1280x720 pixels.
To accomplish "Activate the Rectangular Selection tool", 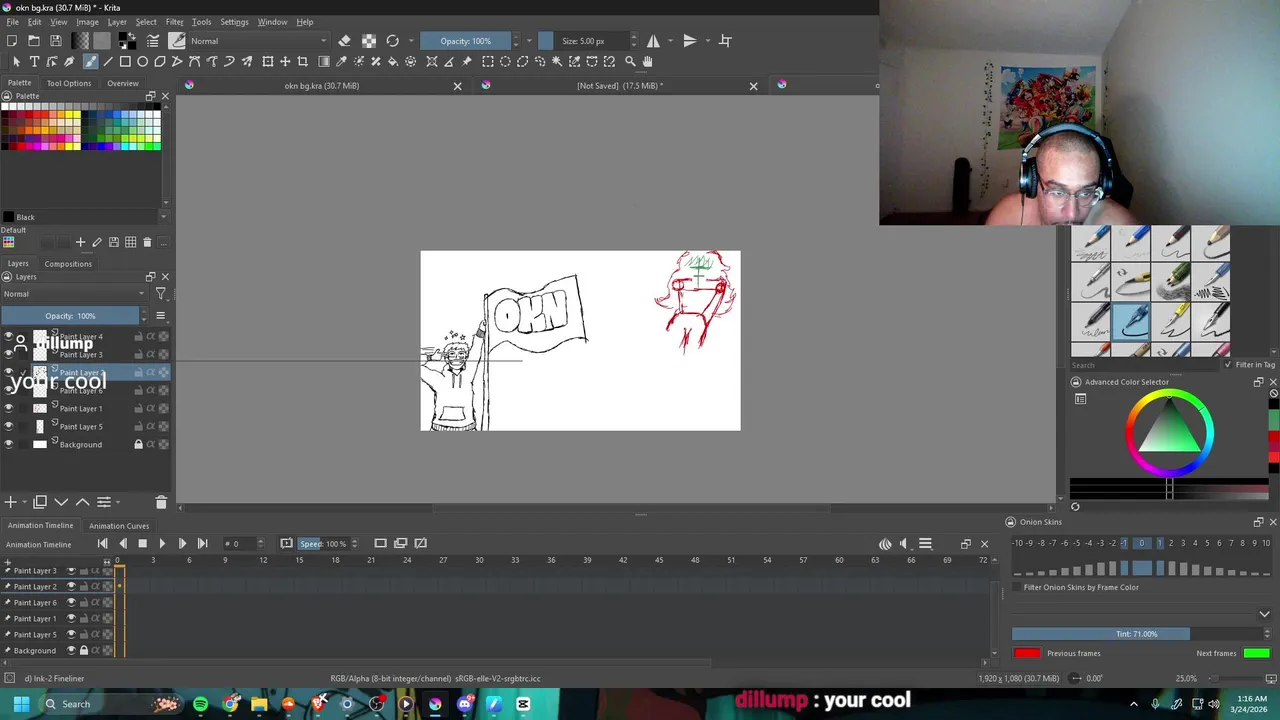I will point(488,62).
